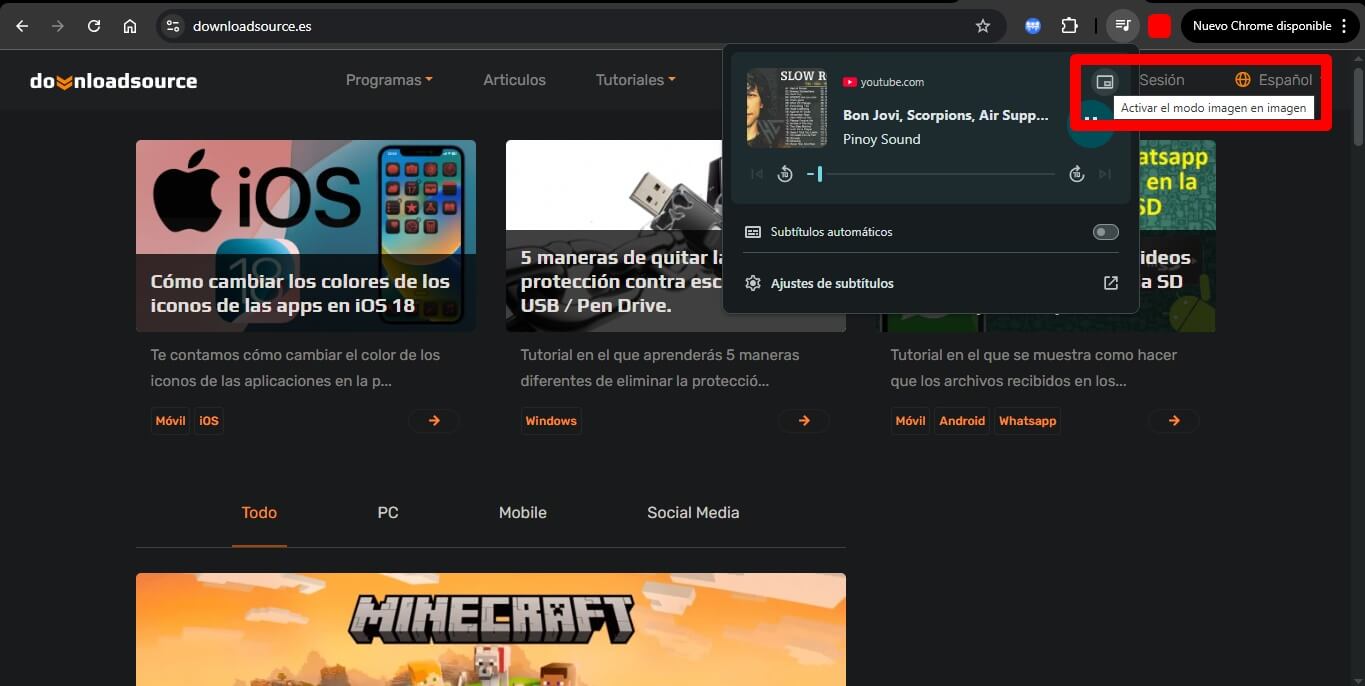
Task: Rewind 10 seconds in media controls
Action: coord(785,174)
